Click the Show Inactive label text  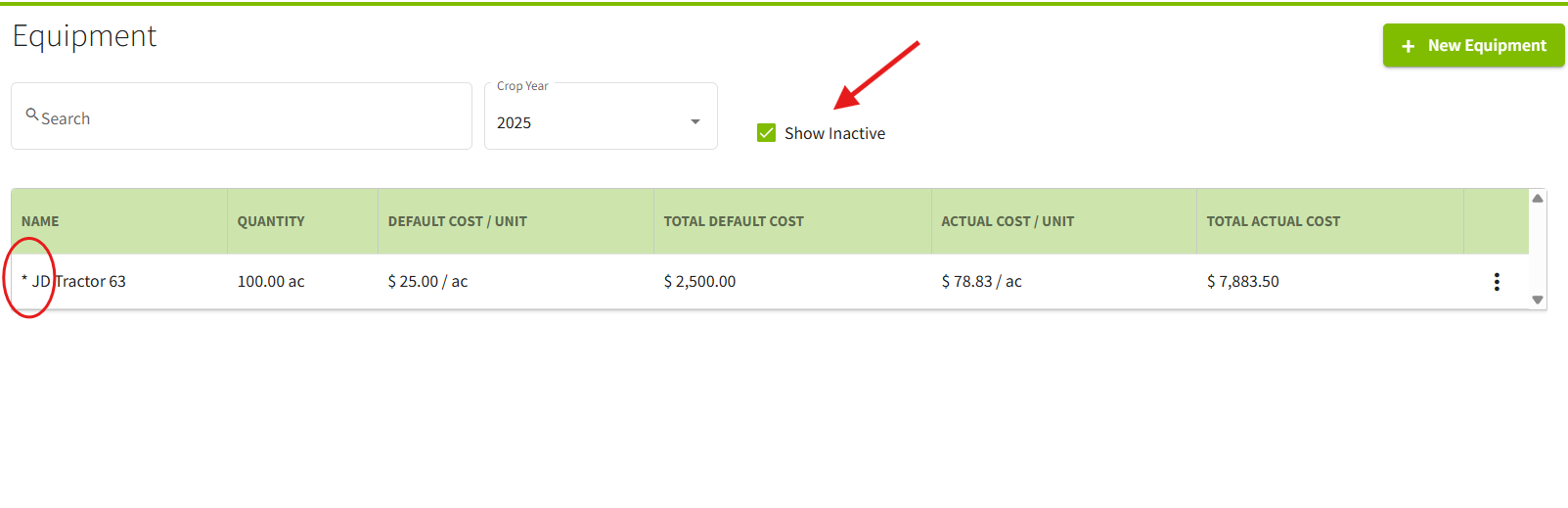click(834, 133)
